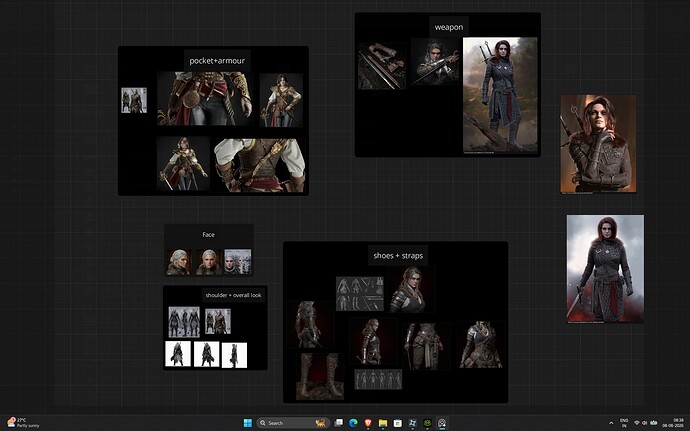Open the battery status tray icon

(x=653, y=423)
